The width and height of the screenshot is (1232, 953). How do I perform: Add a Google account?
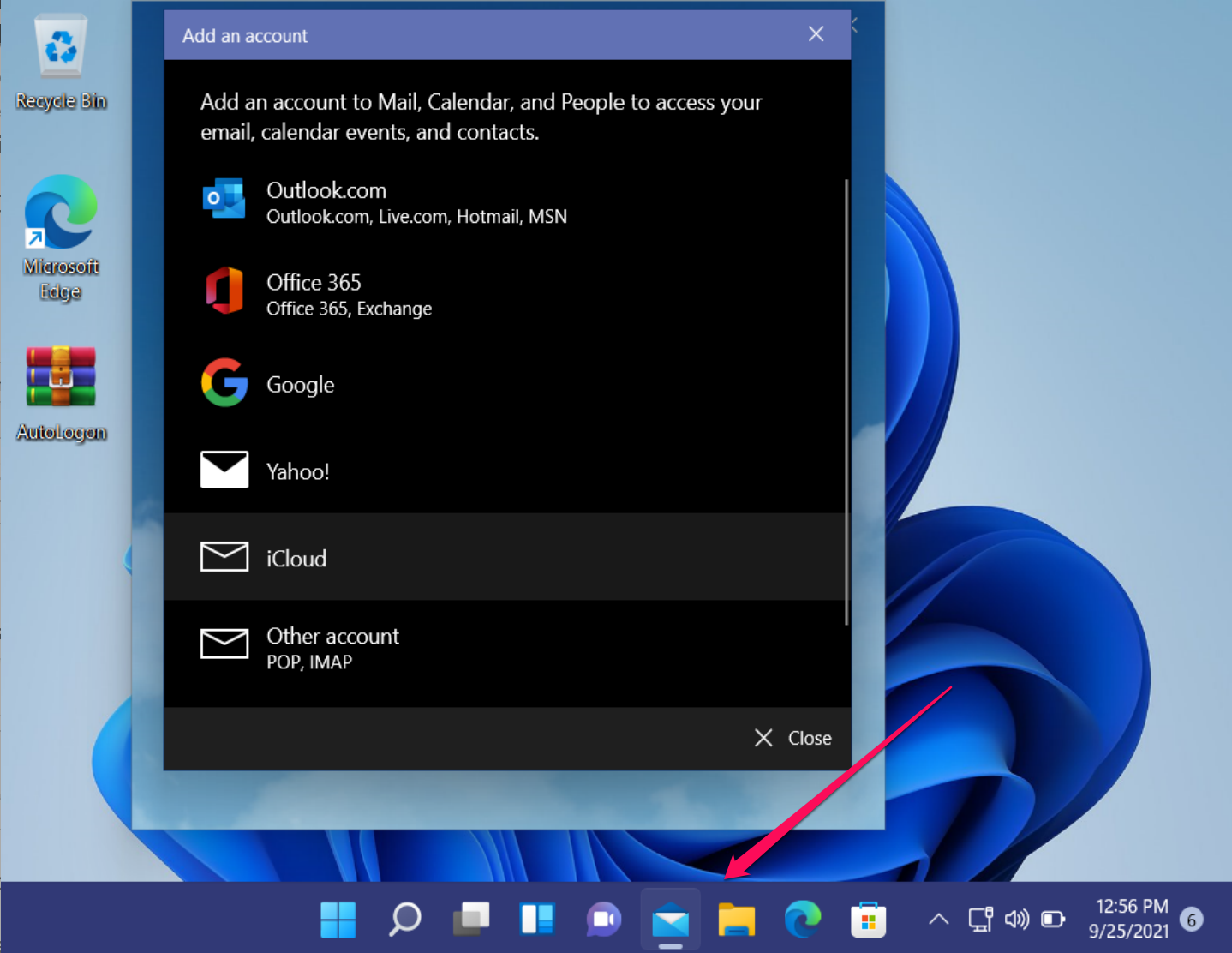click(x=300, y=384)
